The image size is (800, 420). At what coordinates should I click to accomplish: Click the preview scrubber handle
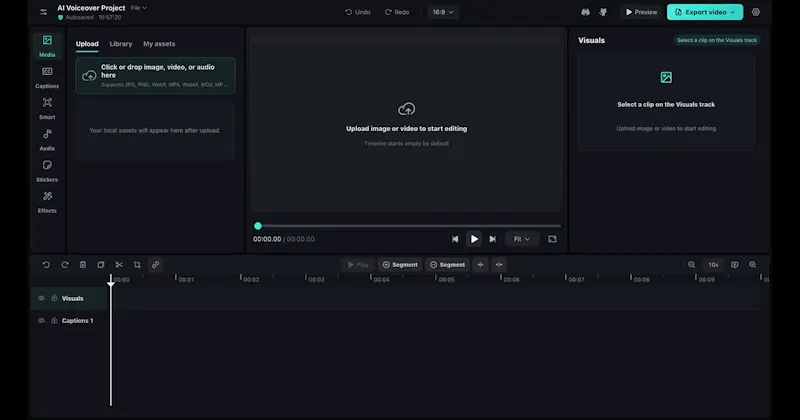click(258, 226)
